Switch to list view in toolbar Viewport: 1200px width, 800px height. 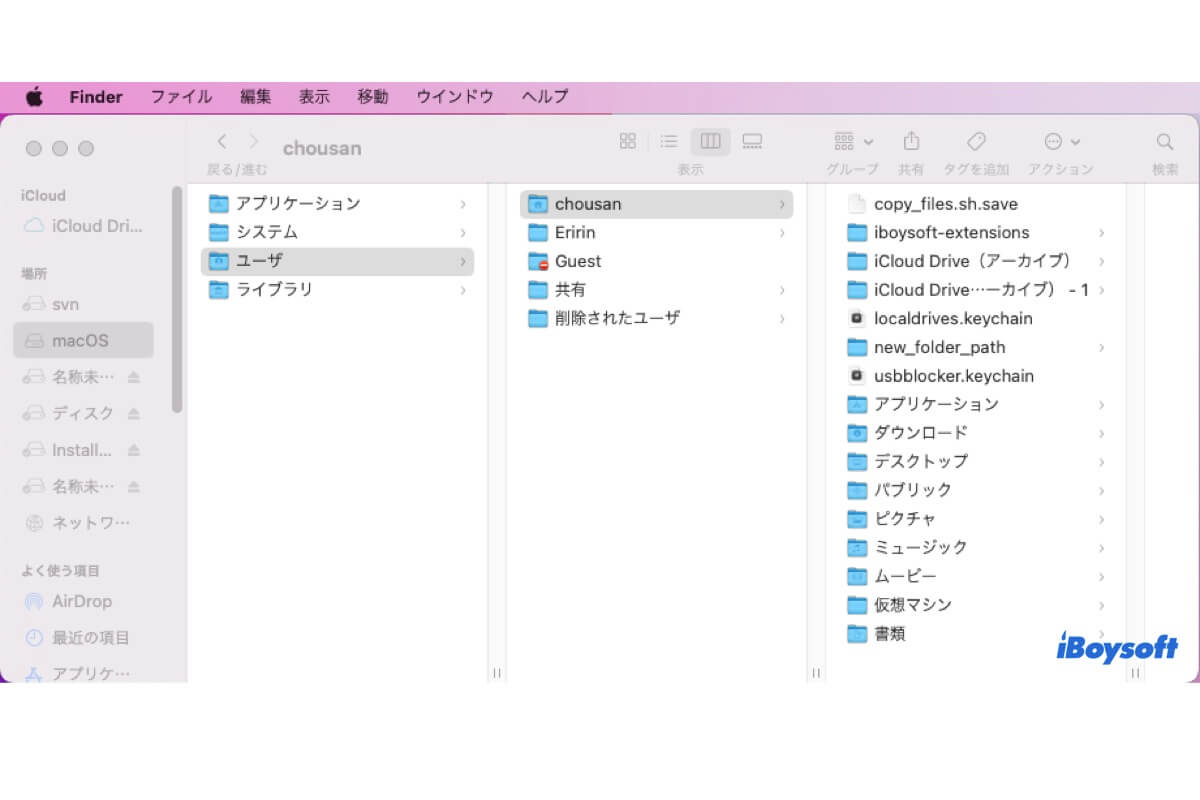tap(669, 142)
